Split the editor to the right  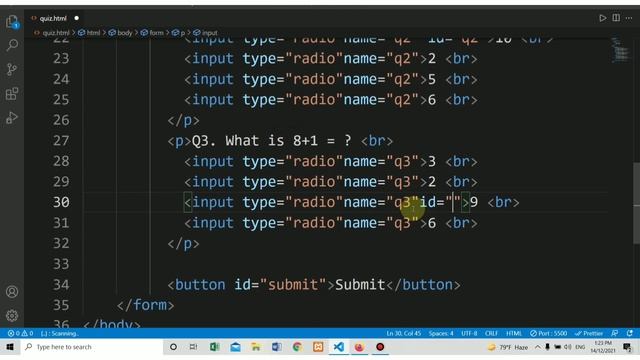pyautogui.click(x=616, y=18)
